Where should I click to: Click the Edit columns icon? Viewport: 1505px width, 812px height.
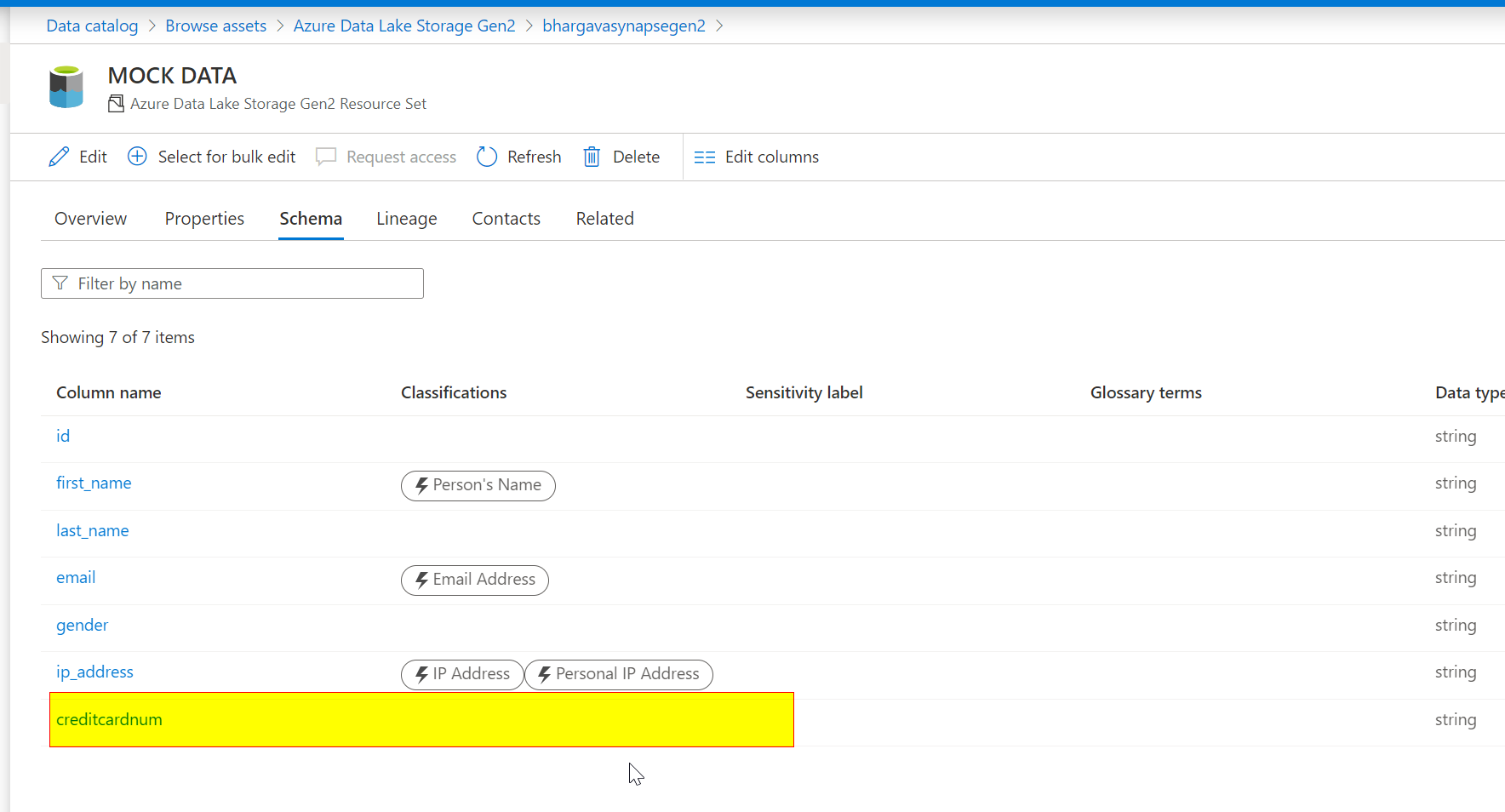coord(705,157)
